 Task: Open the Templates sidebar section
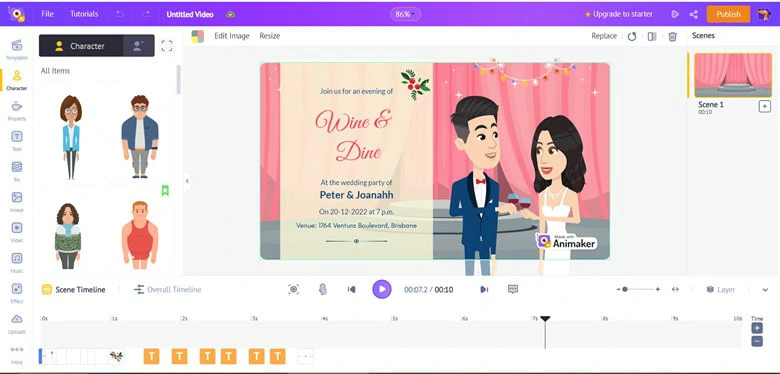pyautogui.click(x=16, y=49)
